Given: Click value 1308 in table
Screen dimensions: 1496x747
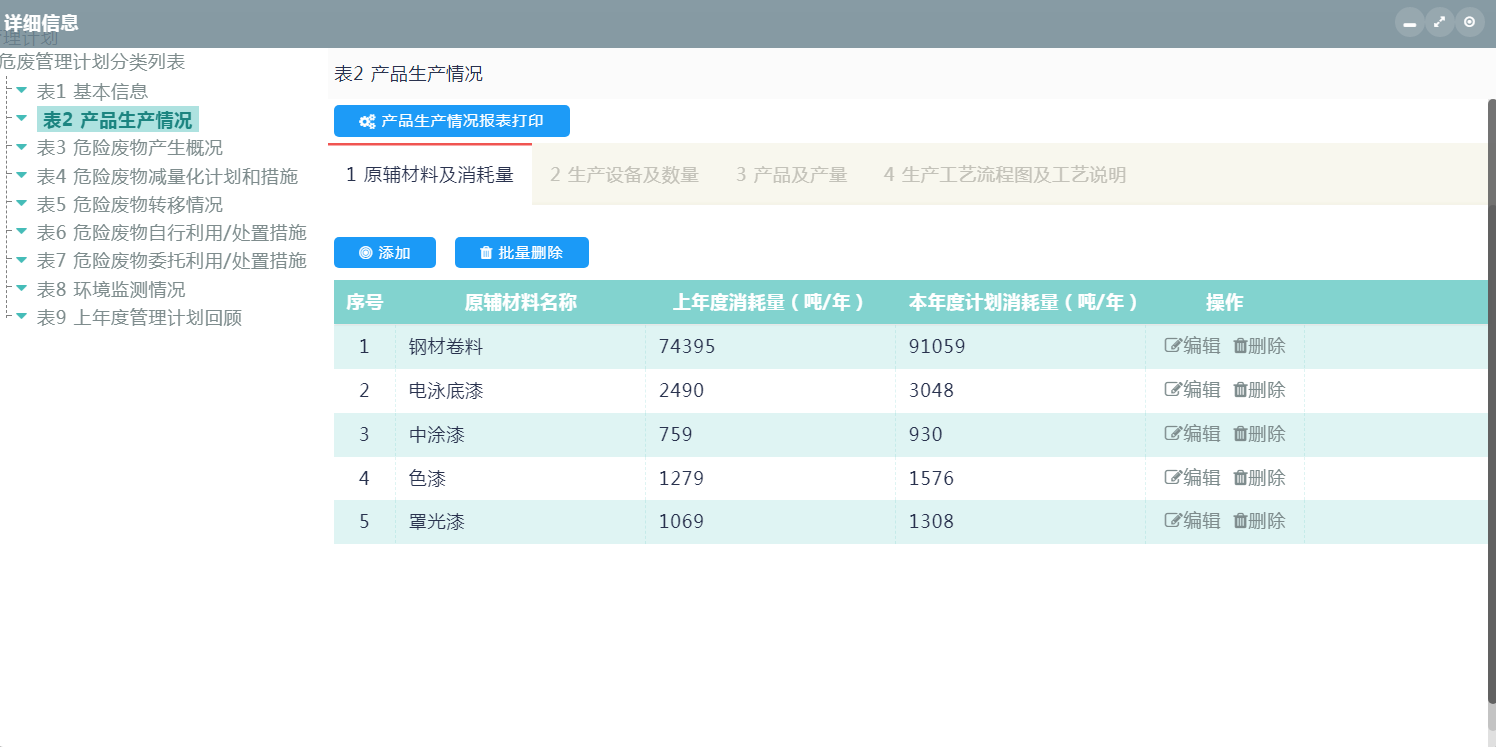Looking at the screenshot, I should coord(932,522).
